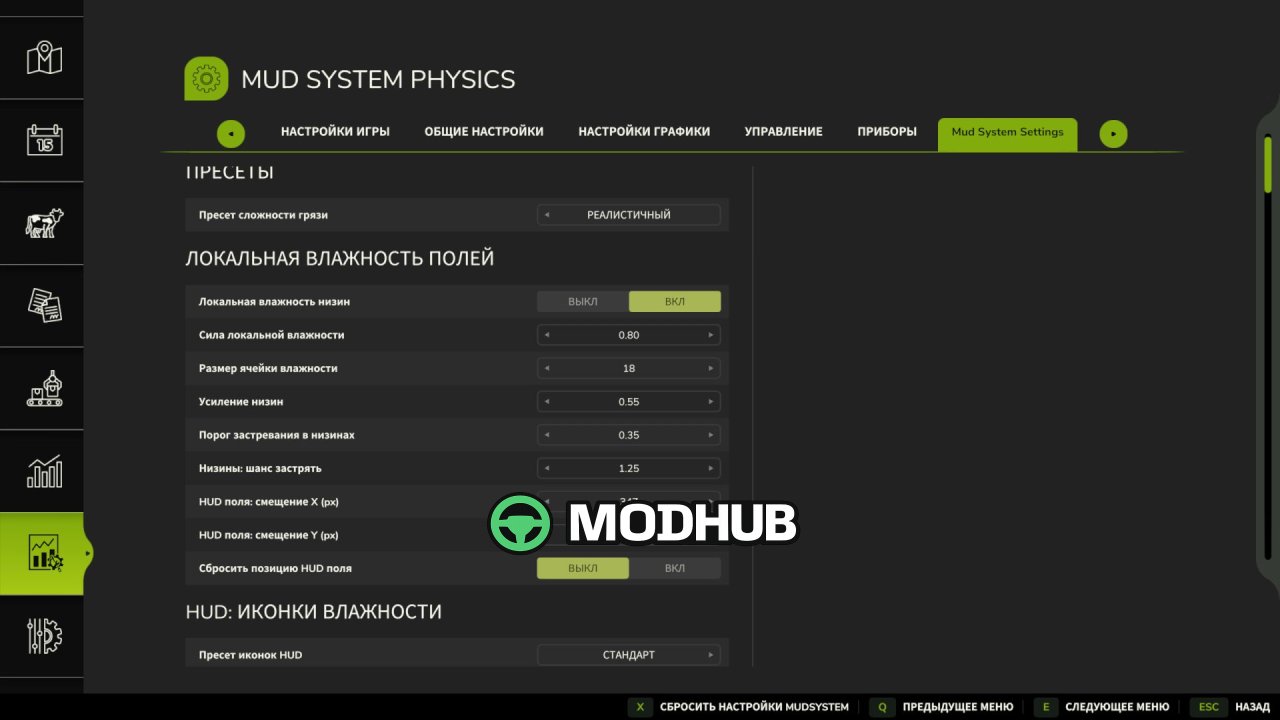Decrease Сила локальной влажности value
1280x720 pixels.
[x=547, y=335]
